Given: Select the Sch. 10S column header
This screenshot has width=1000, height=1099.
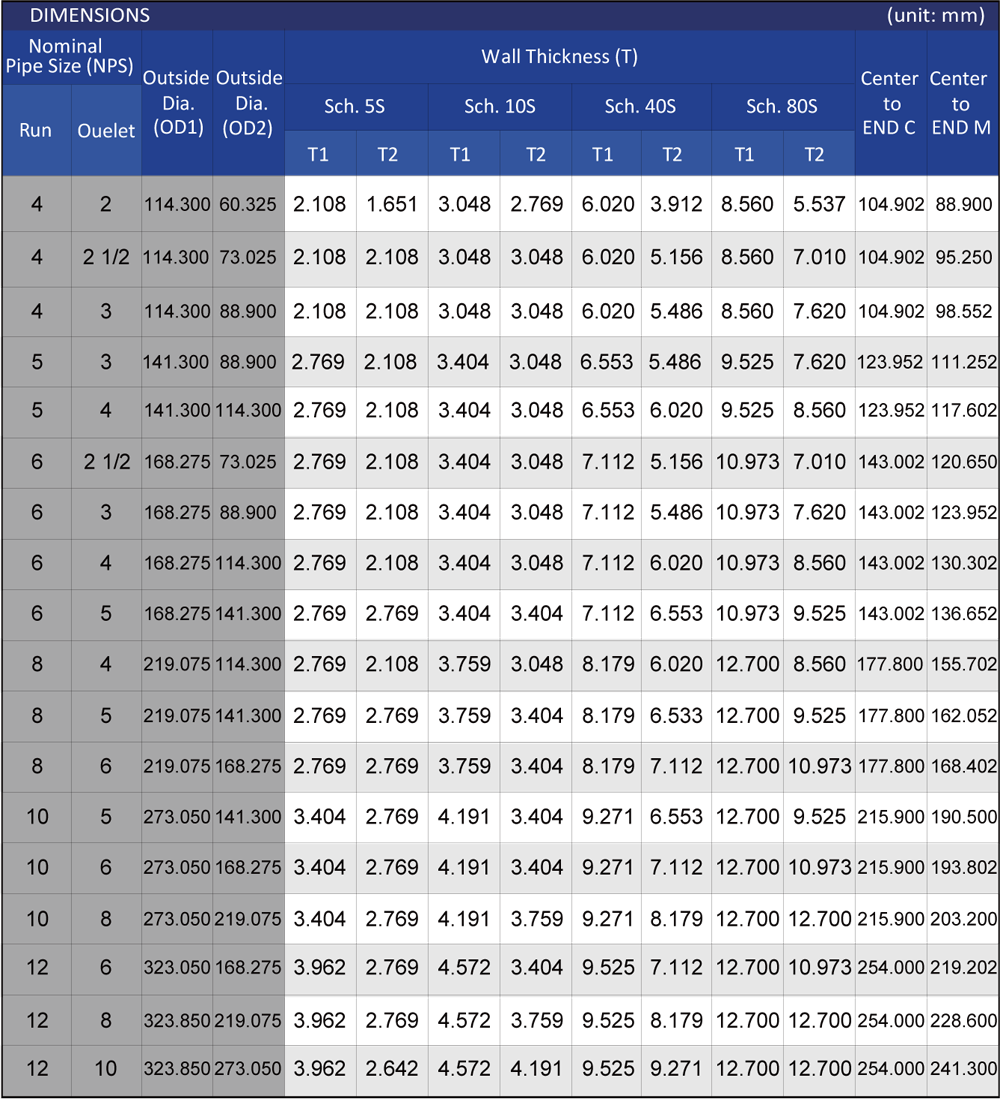Looking at the screenshot, I should (x=499, y=106).
